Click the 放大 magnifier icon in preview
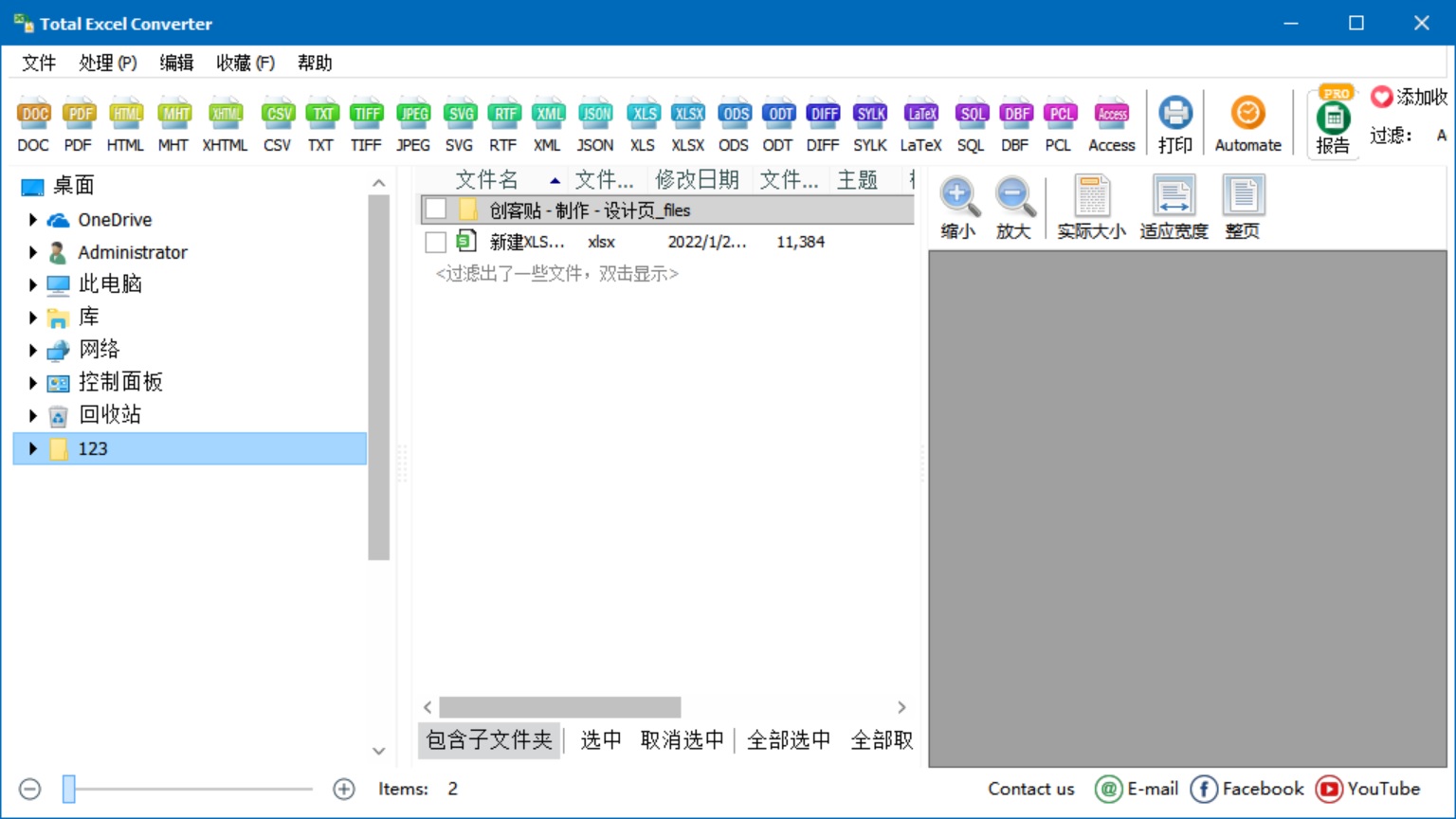The image size is (1456, 819). pos(1013,208)
